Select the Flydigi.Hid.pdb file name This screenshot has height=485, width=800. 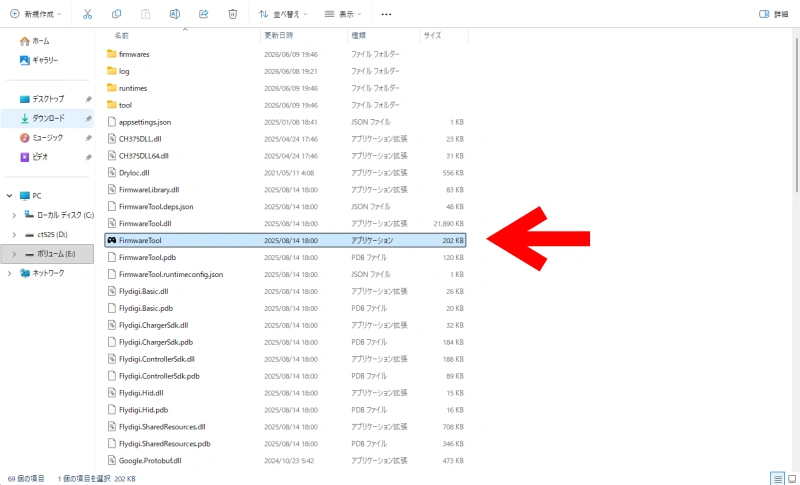click(143, 410)
